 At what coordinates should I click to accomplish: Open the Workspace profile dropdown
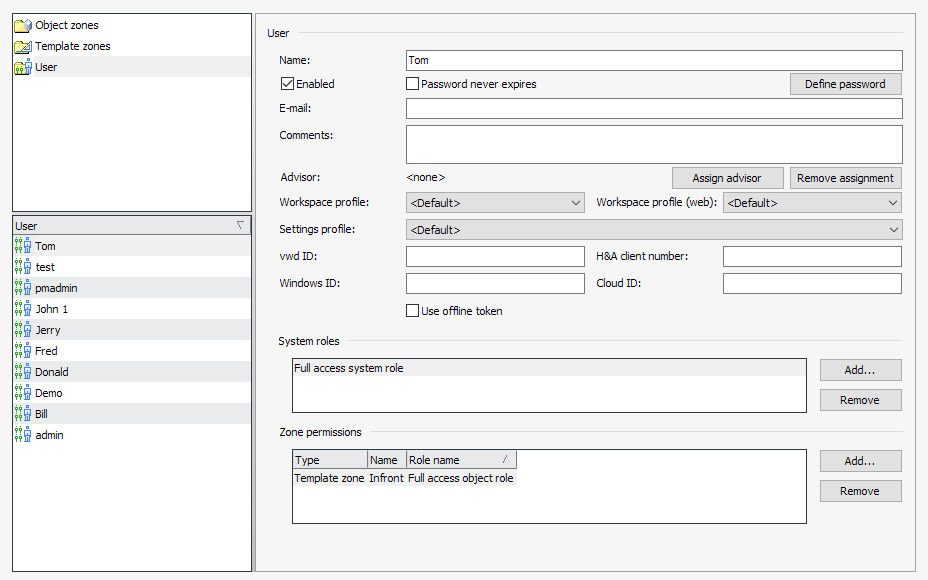click(495, 203)
